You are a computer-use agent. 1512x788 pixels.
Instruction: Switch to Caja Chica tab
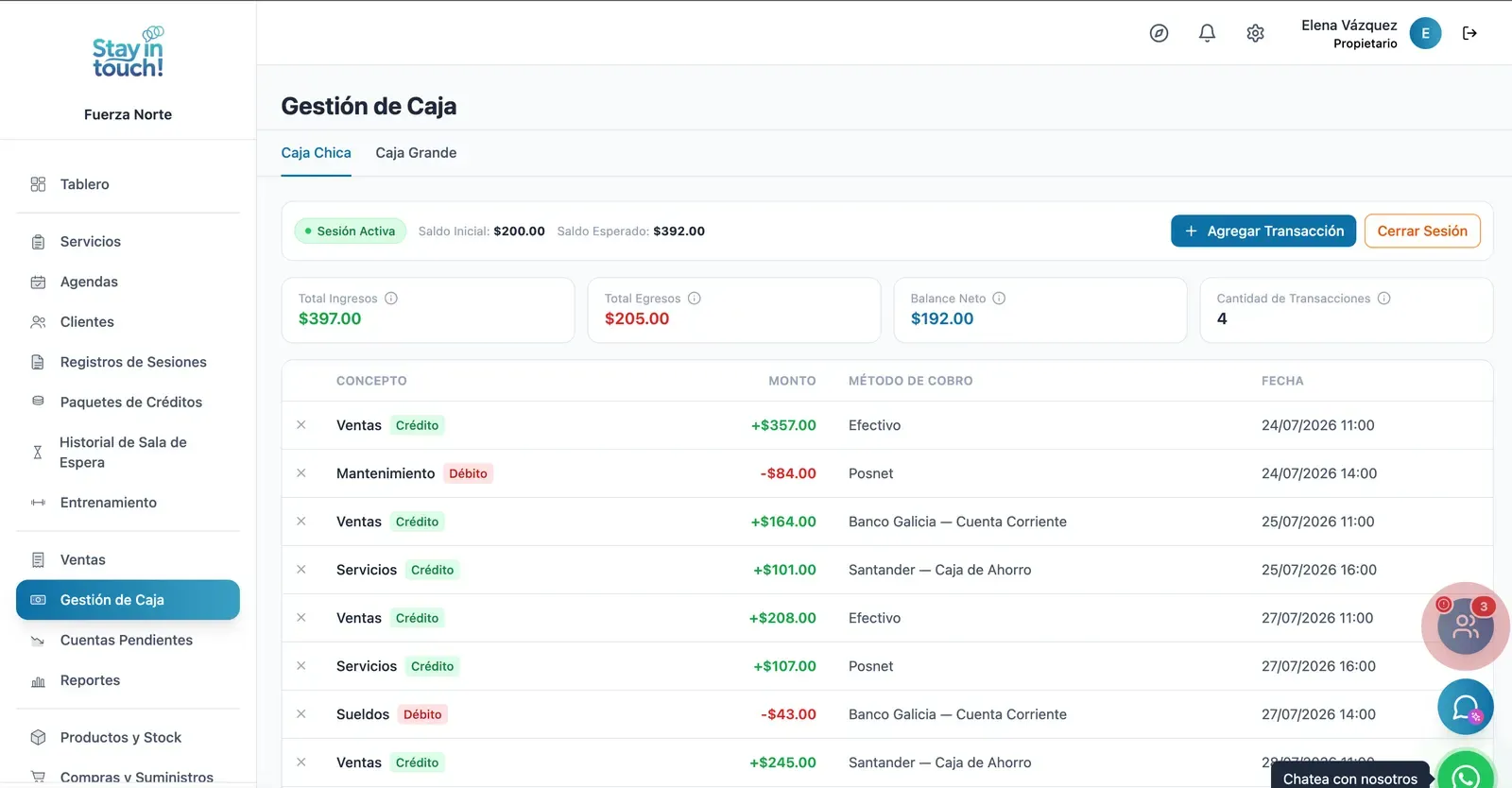pyautogui.click(x=316, y=153)
